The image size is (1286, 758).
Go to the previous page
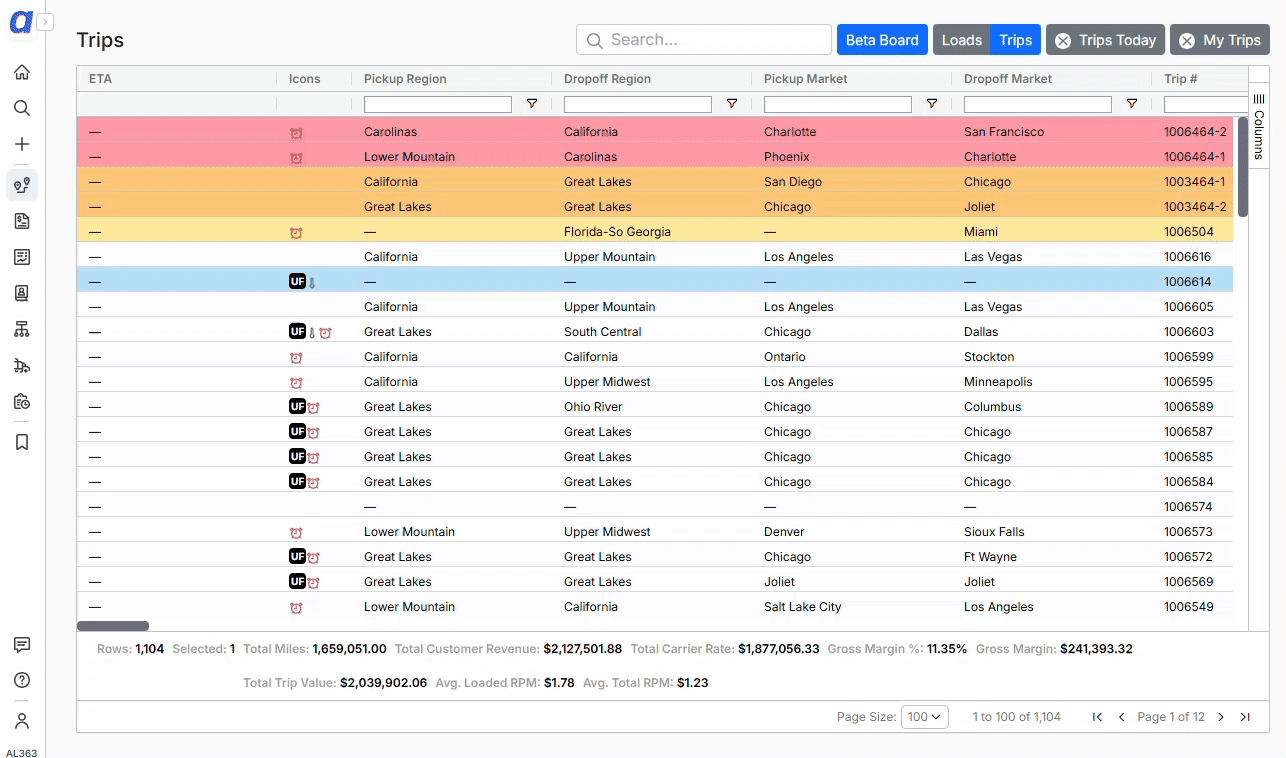click(1121, 717)
